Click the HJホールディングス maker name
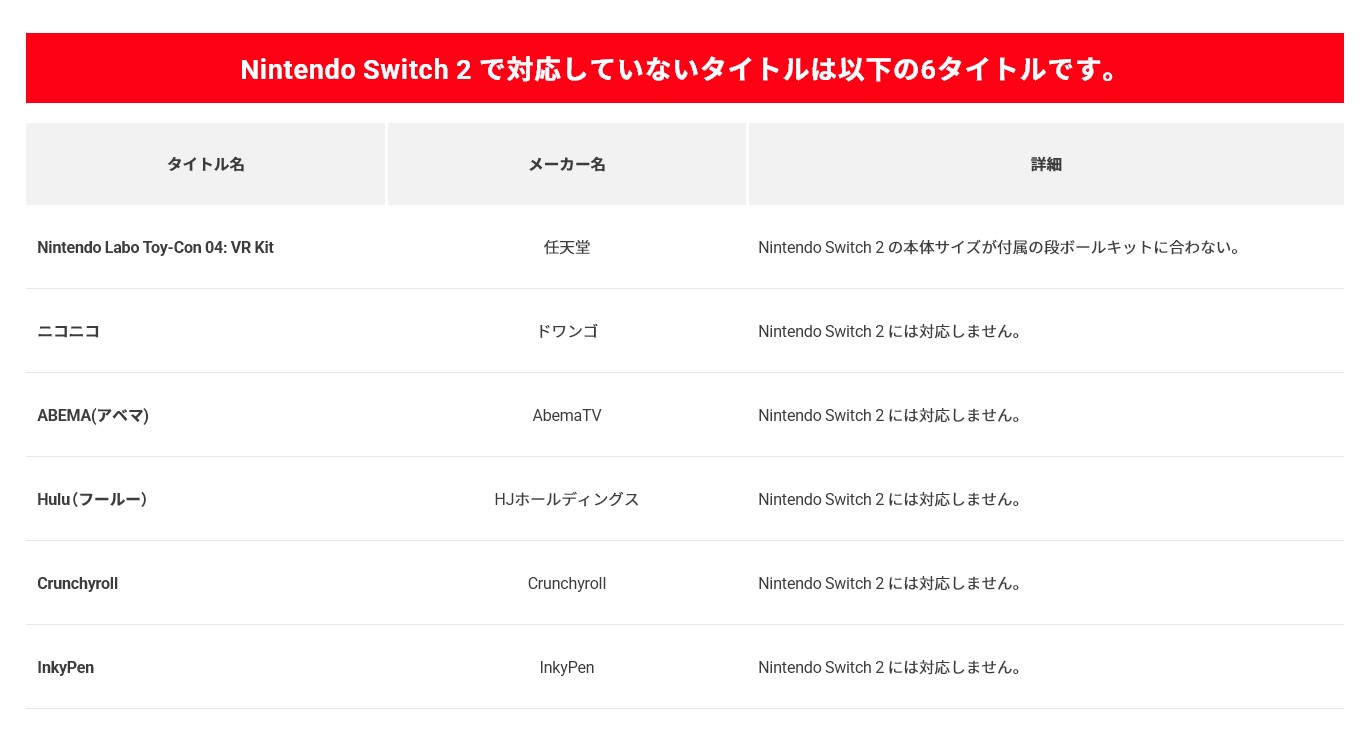 point(566,499)
